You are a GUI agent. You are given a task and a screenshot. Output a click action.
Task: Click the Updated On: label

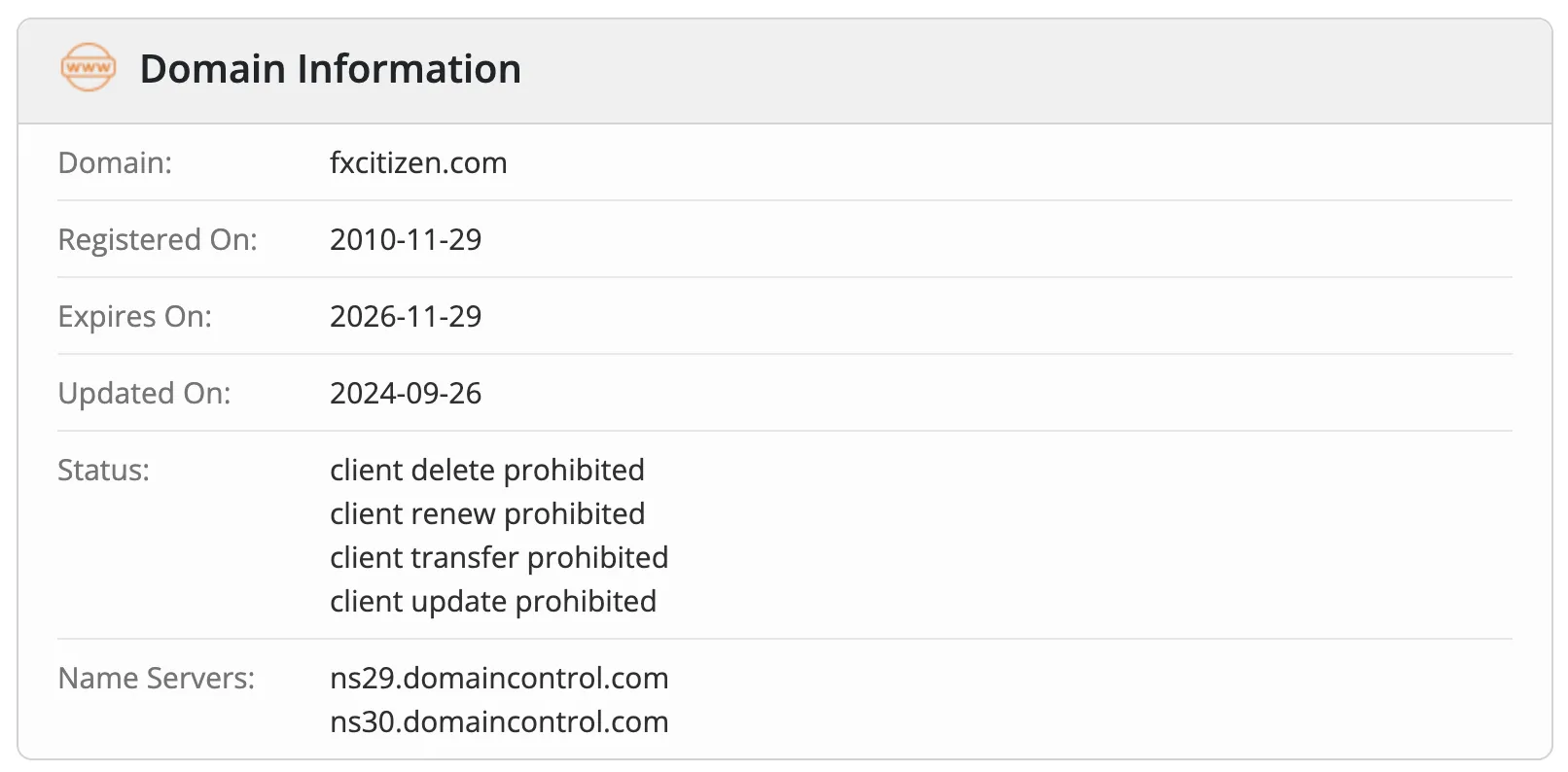click(144, 393)
